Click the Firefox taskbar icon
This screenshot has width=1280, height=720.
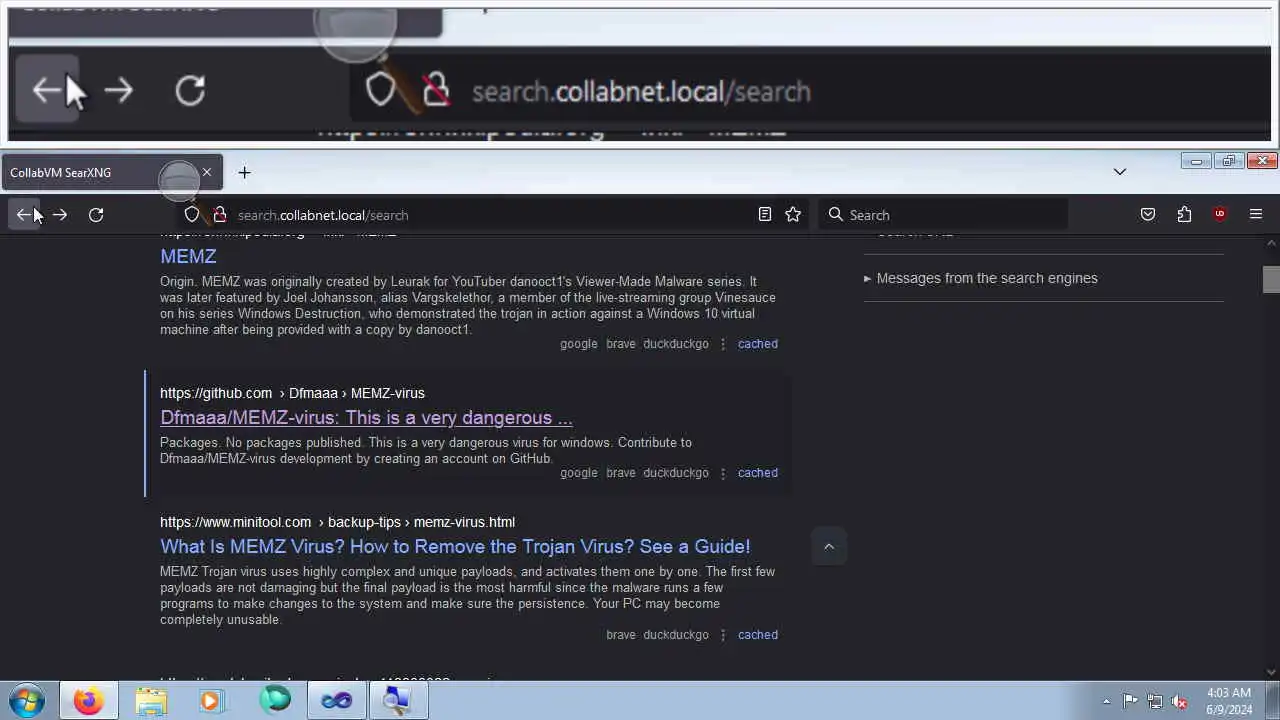point(88,701)
